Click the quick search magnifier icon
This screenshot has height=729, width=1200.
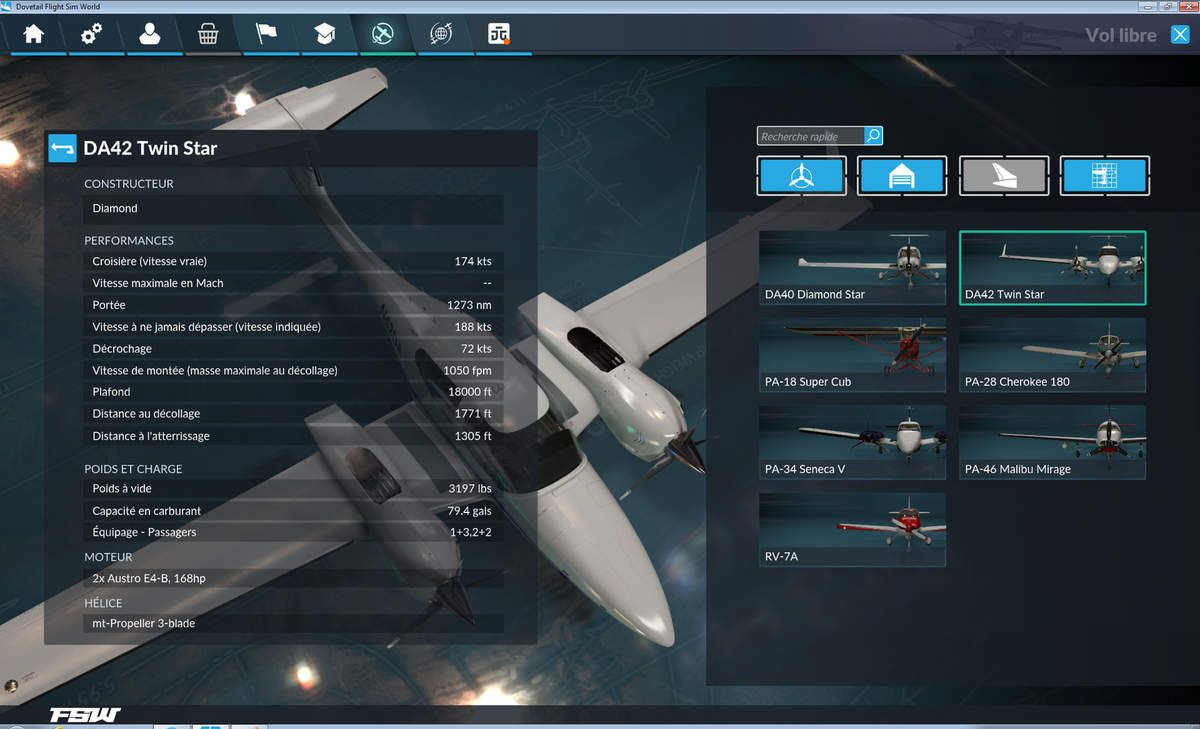[873, 136]
